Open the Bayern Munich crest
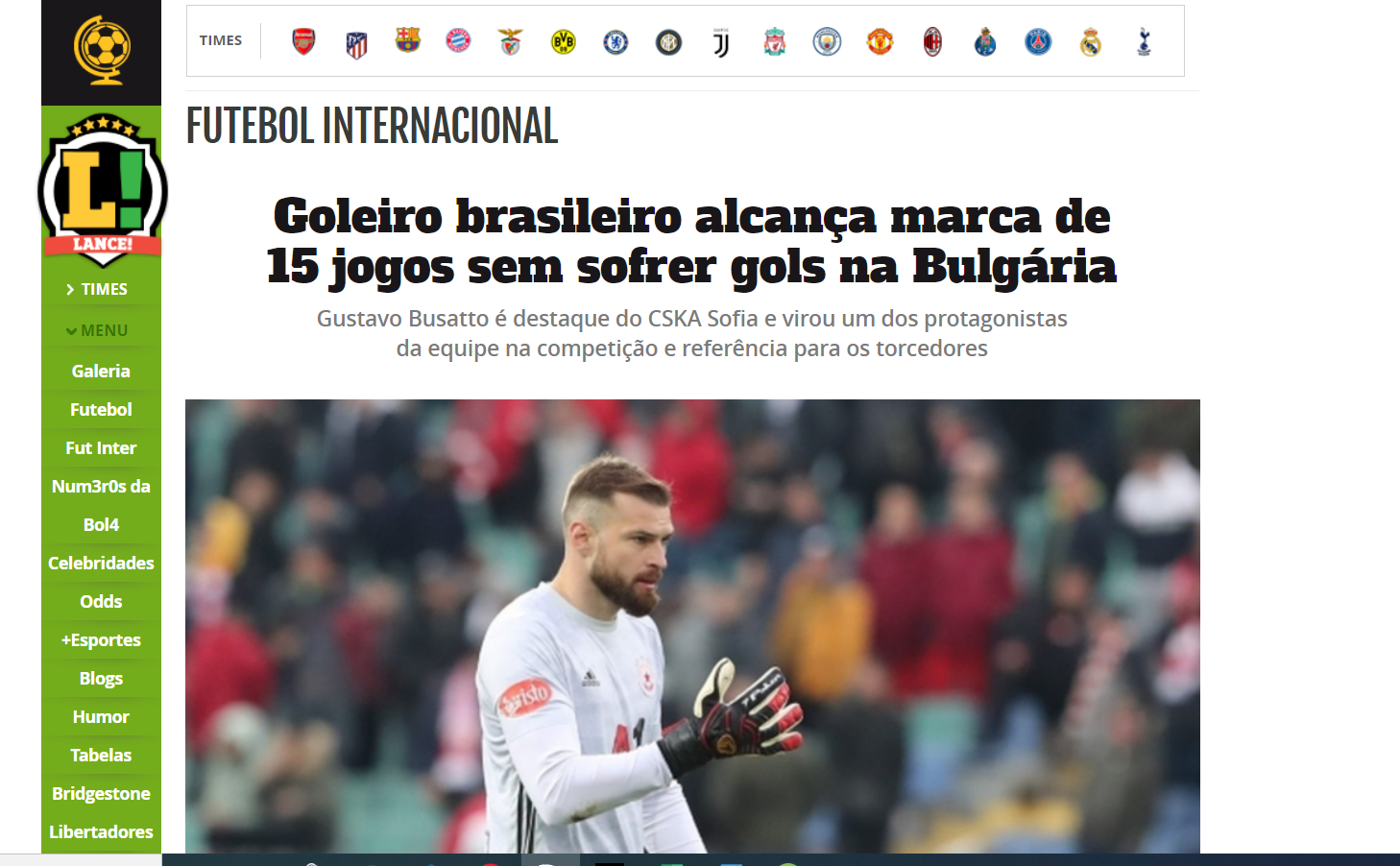The width and height of the screenshot is (1400, 866). coord(459,40)
